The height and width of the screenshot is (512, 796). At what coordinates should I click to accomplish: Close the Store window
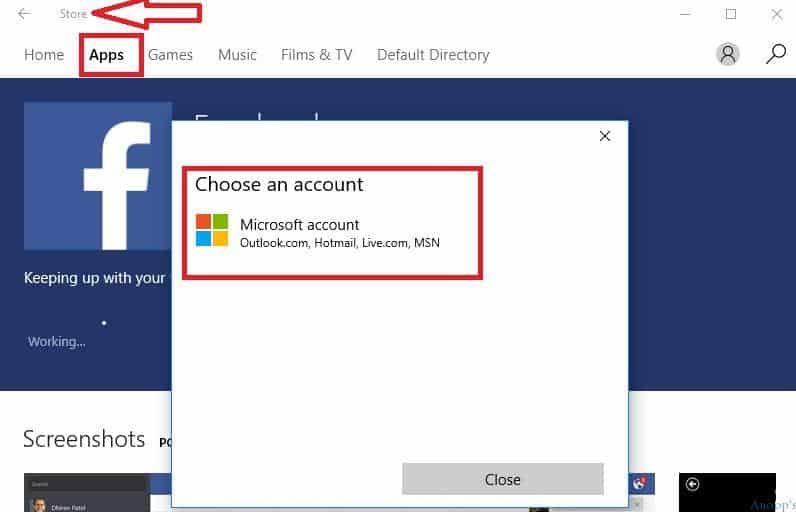pyautogui.click(x=777, y=14)
